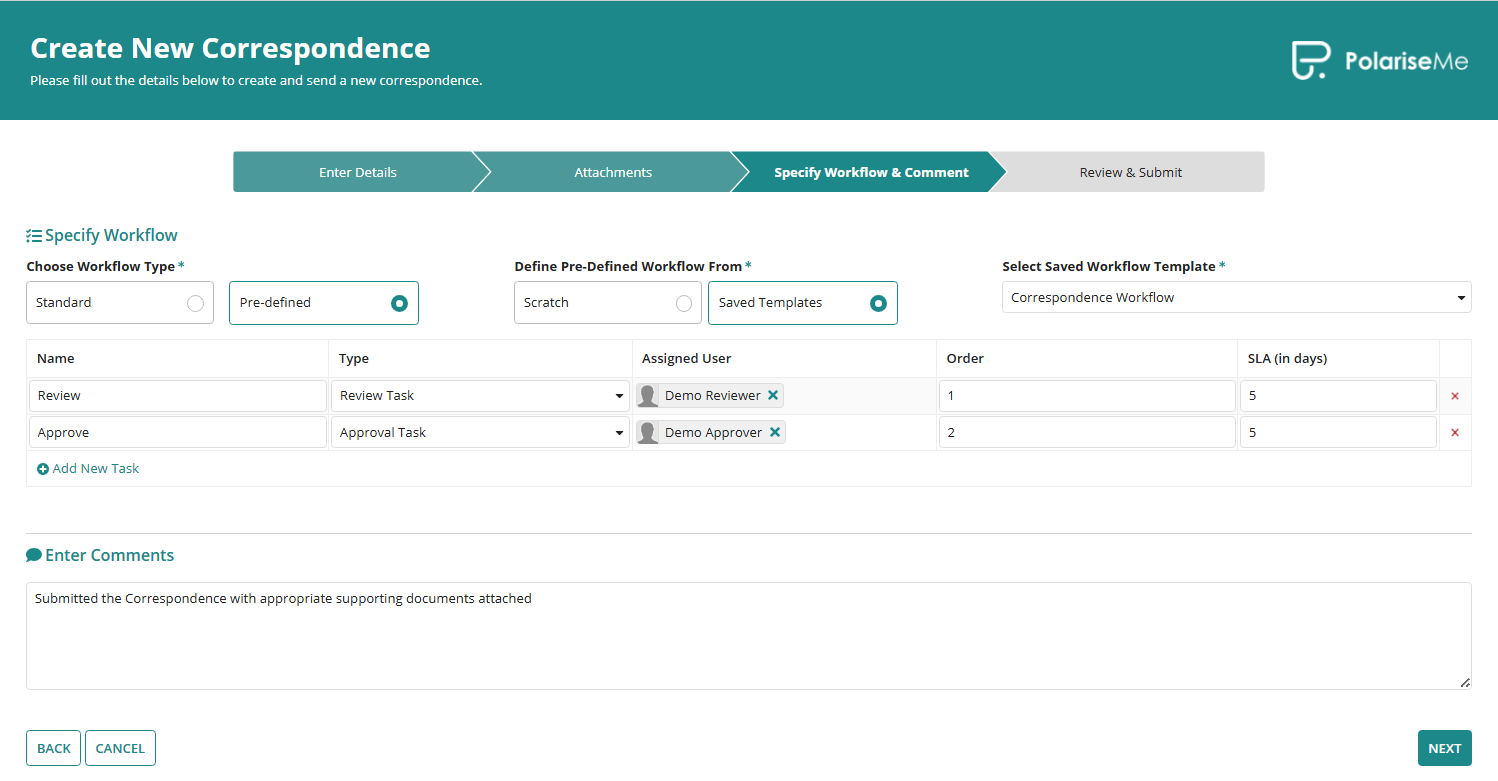Go to the Attachments step
The width and height of the screenshot is (1498, 781).
(x=612, y=173)
